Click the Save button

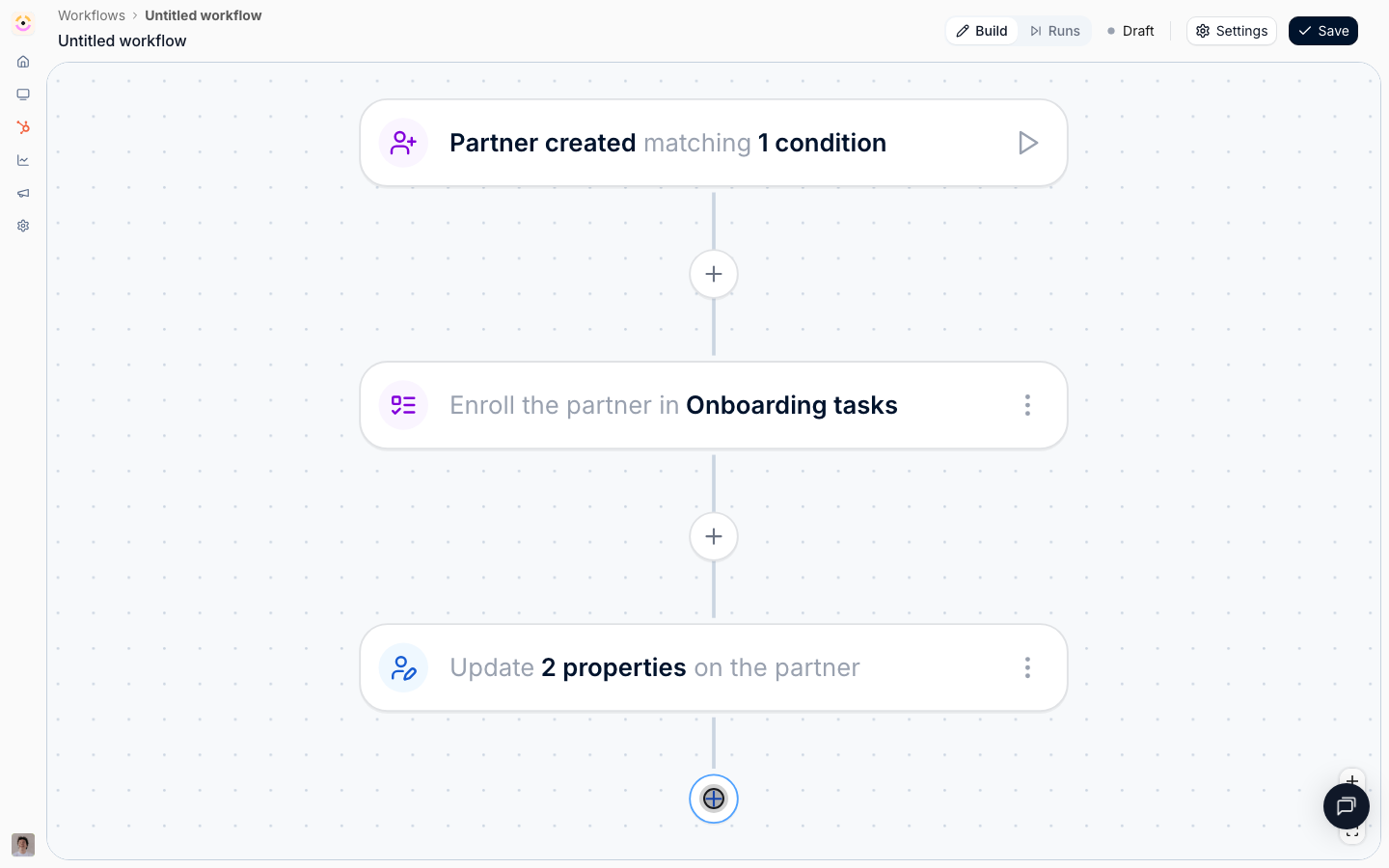[1323, 31]
